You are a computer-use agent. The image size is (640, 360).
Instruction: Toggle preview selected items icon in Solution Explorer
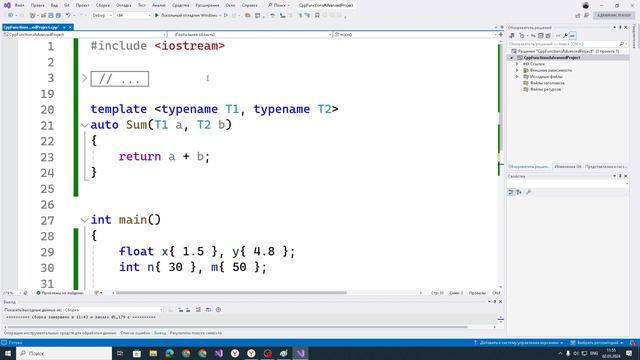pyautogui.click(x=573, y=36)
